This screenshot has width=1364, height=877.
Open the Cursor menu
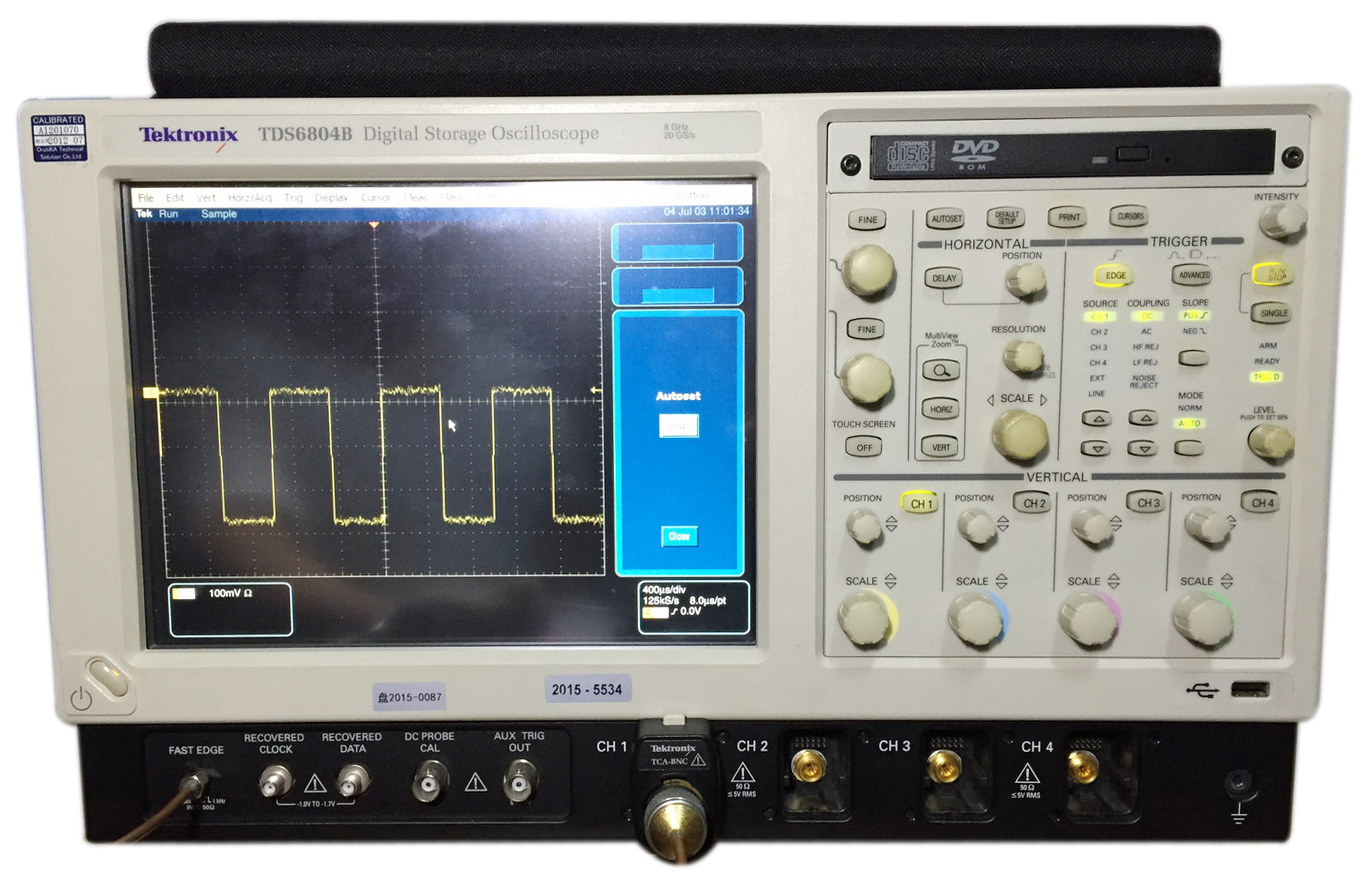[376, 198]
